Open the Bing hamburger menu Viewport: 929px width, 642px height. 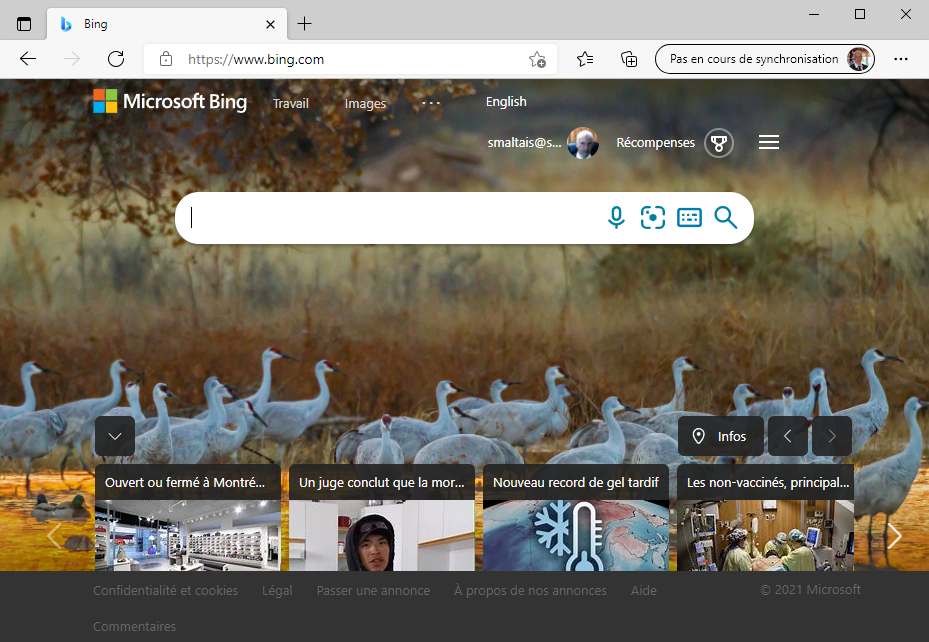769,143
